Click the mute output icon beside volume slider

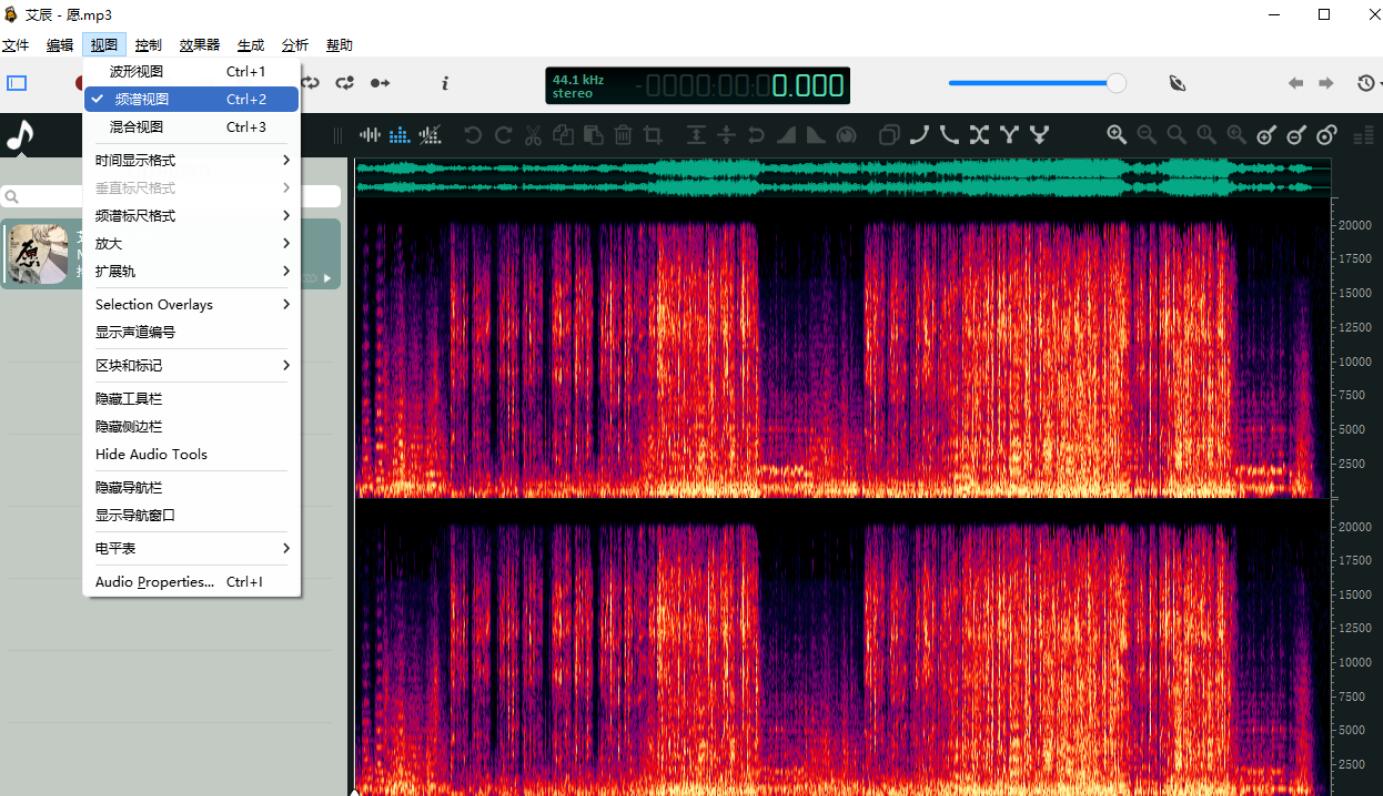(x=1177, y=84)
